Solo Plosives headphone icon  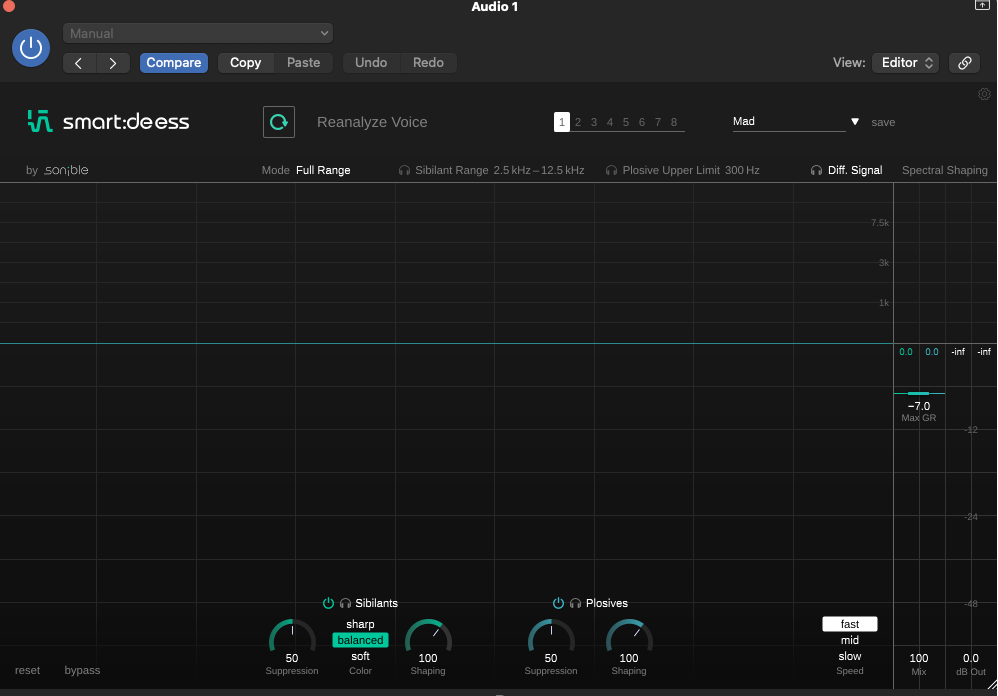pyautogui.click(x=575, y=603)
